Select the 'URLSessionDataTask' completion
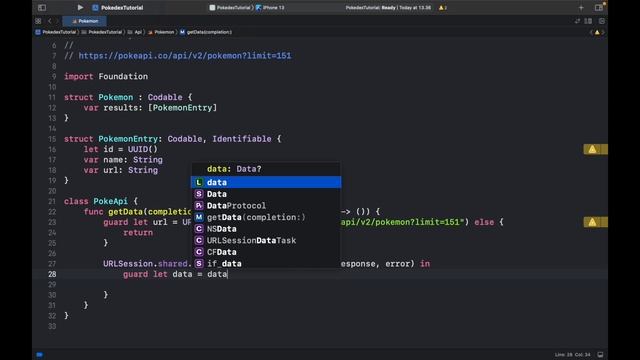 [x=266, y=240]
